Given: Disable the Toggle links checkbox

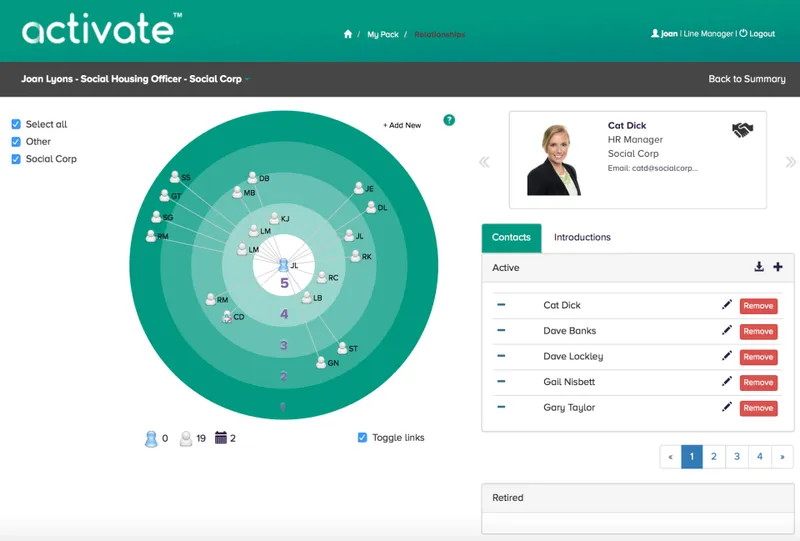Looking at the screenshot, I should (x=362, y=437).
